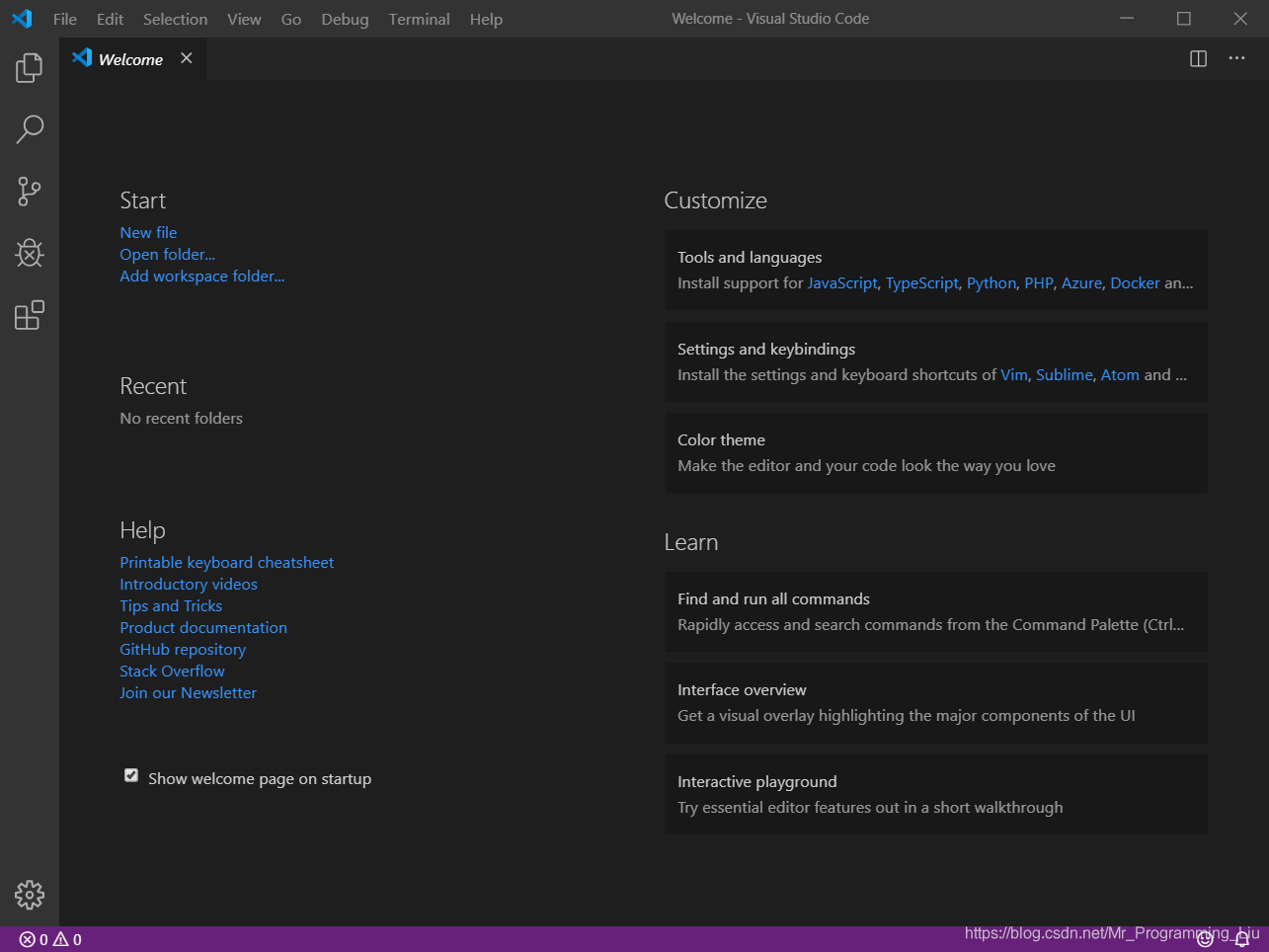Click the Vim keybindings link
Viewport: 1269px width, 952px height.
pyautogui.click(x=1014, y=375)
